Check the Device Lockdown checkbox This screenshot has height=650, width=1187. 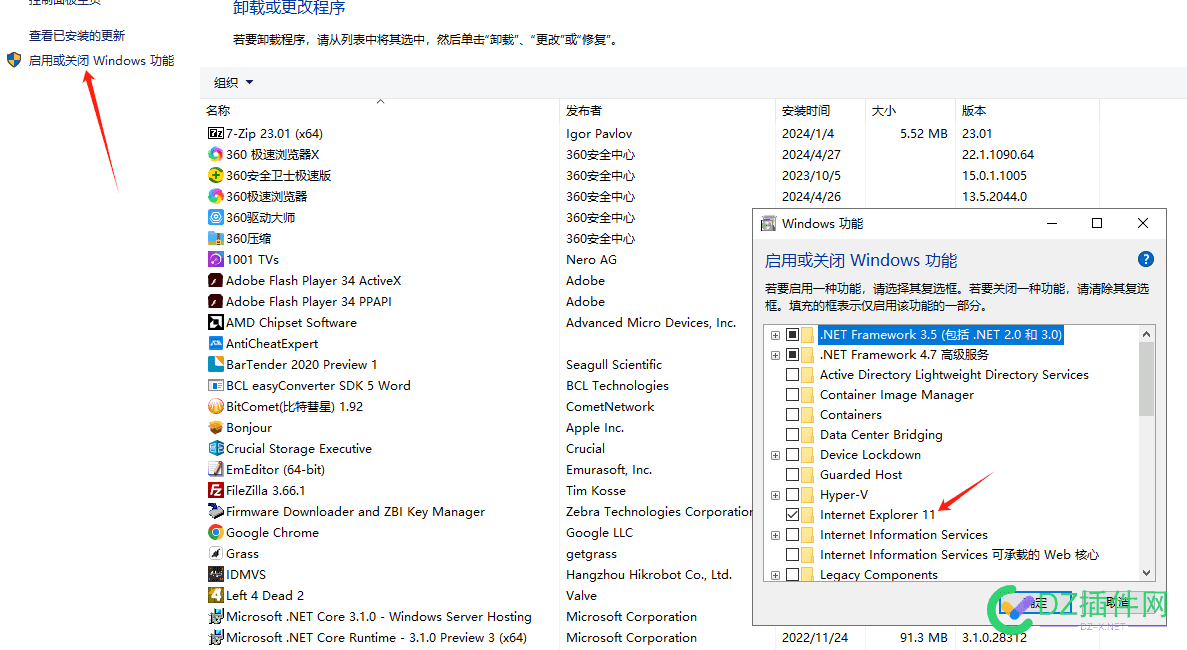point(793,455)
